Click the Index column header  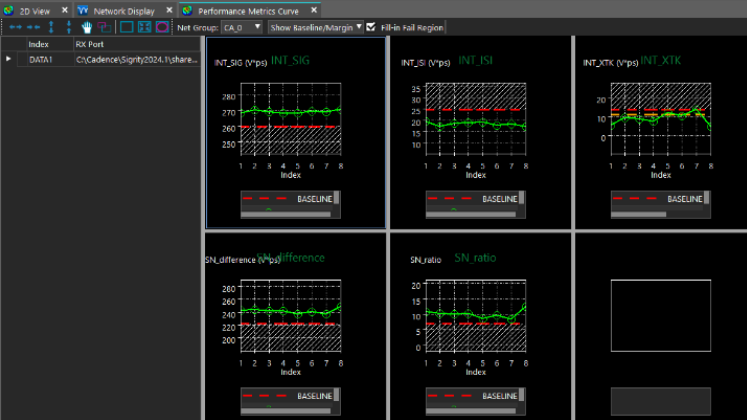pos(39,44)
